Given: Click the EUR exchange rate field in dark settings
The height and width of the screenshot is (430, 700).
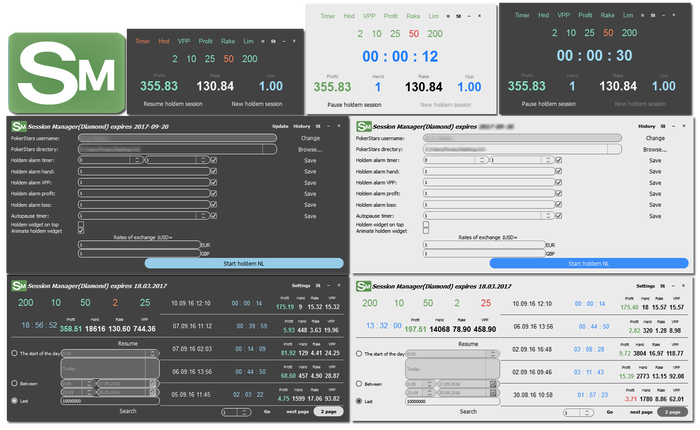Looking at the screenshot, I should [x=139, y=245].
